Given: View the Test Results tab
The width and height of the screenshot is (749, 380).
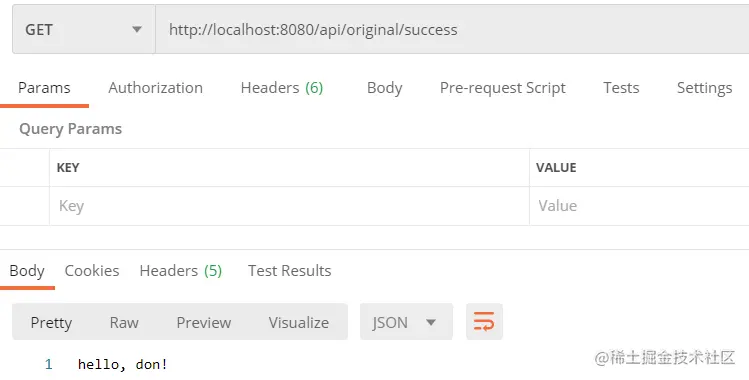Looking at the screenshot, I should coord(289,271).
